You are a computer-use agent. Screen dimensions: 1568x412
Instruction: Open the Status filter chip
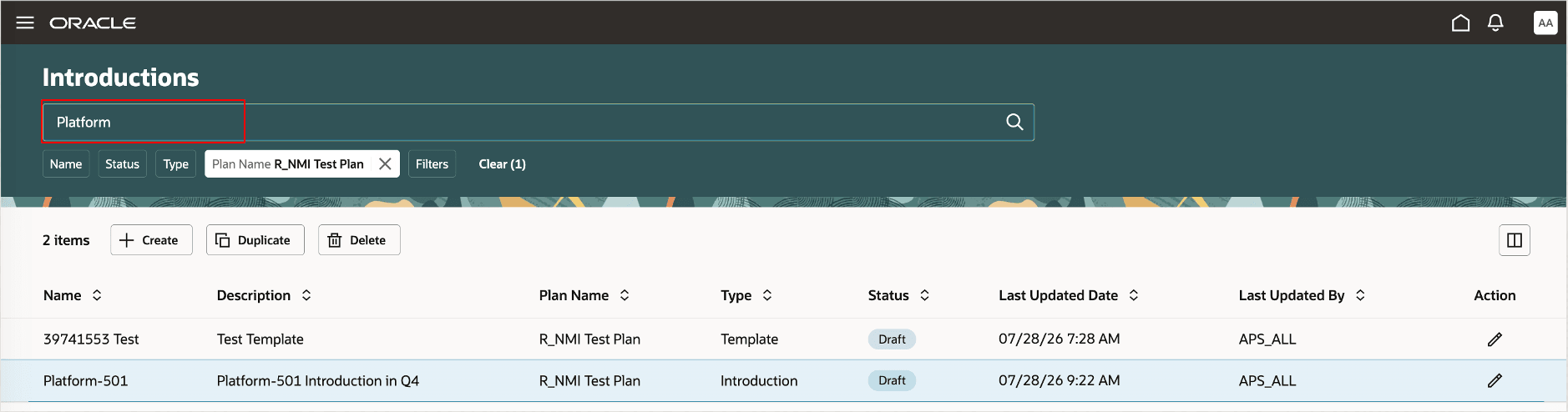[122, 164]
